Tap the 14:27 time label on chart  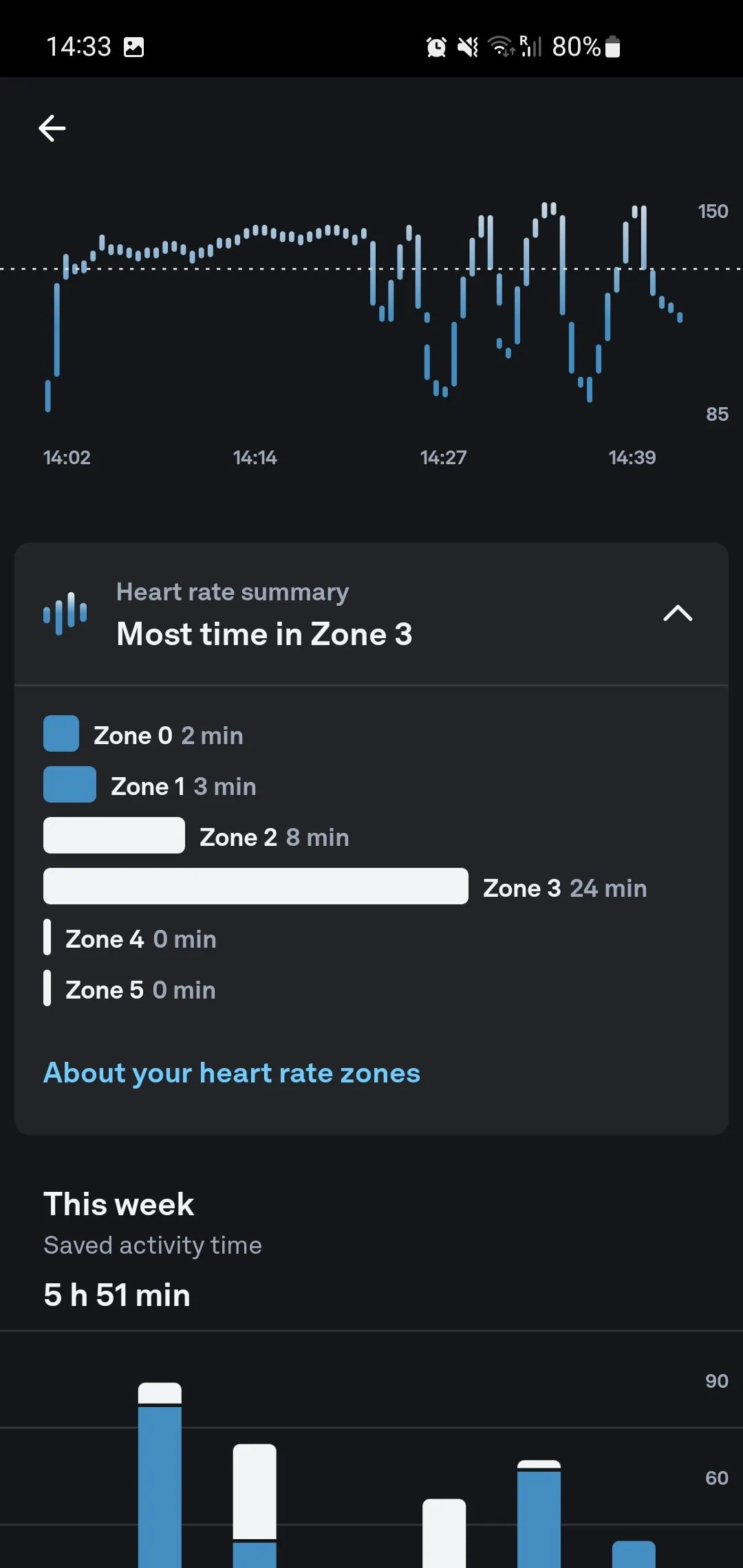click(x=443, y=457)
